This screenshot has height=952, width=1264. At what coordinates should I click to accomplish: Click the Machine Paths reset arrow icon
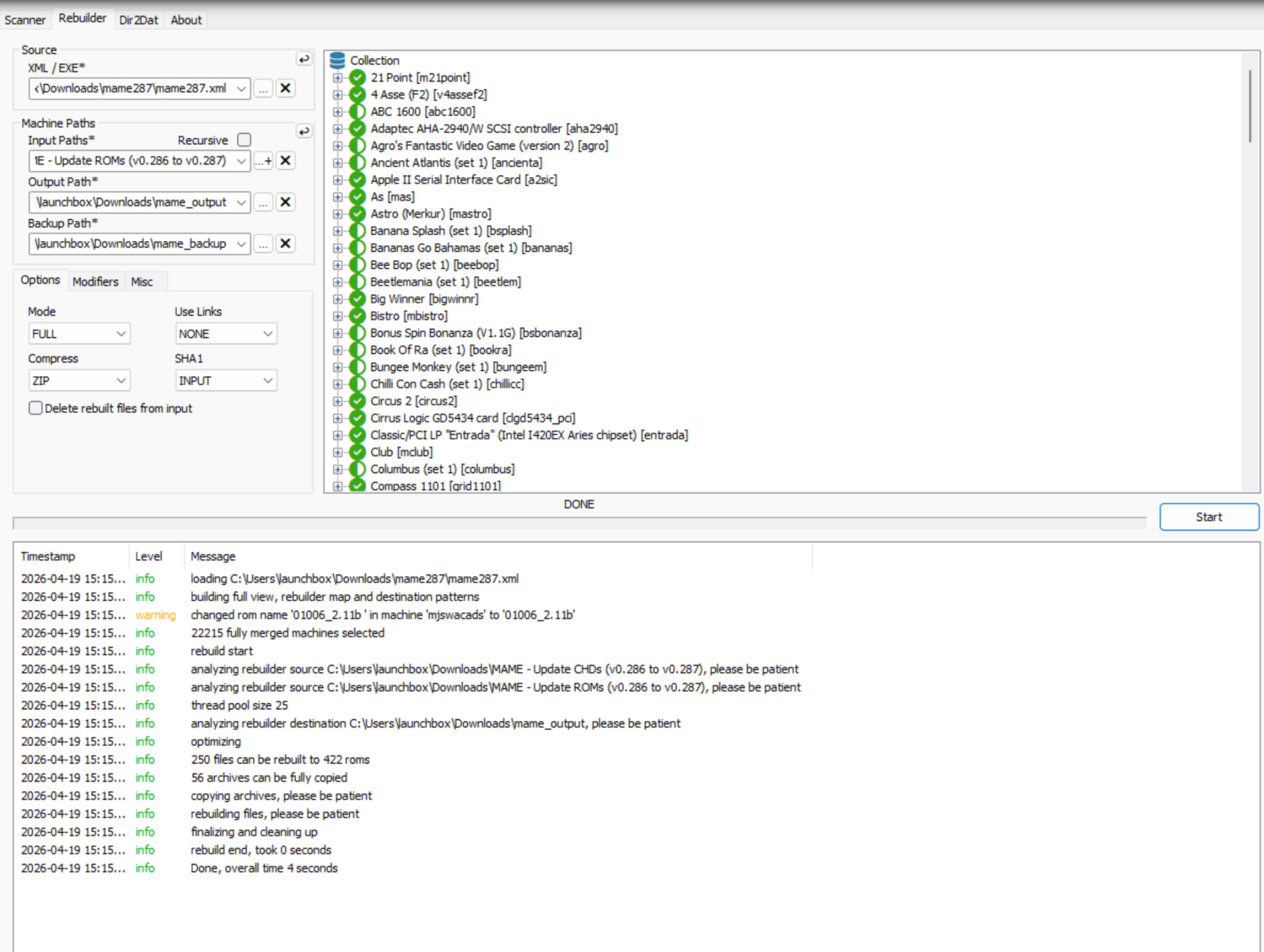coord(304,131)
